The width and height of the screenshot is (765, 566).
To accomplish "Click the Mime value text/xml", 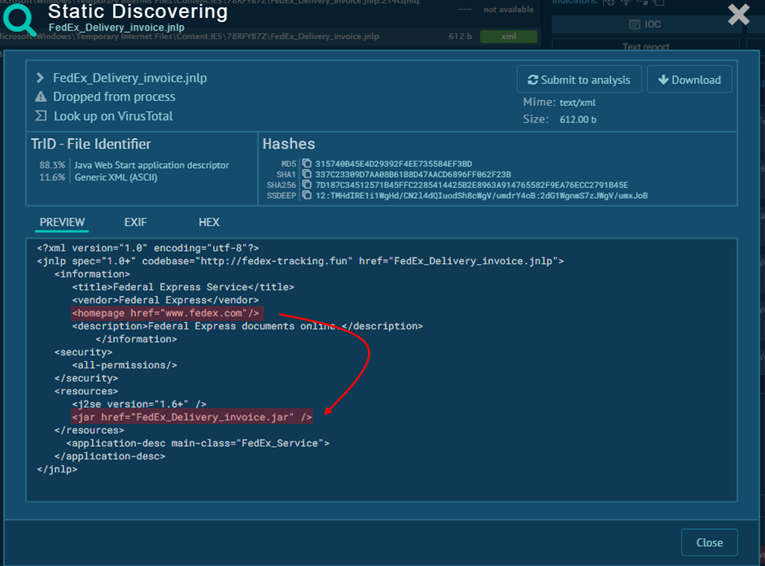I will coord(577,102).
